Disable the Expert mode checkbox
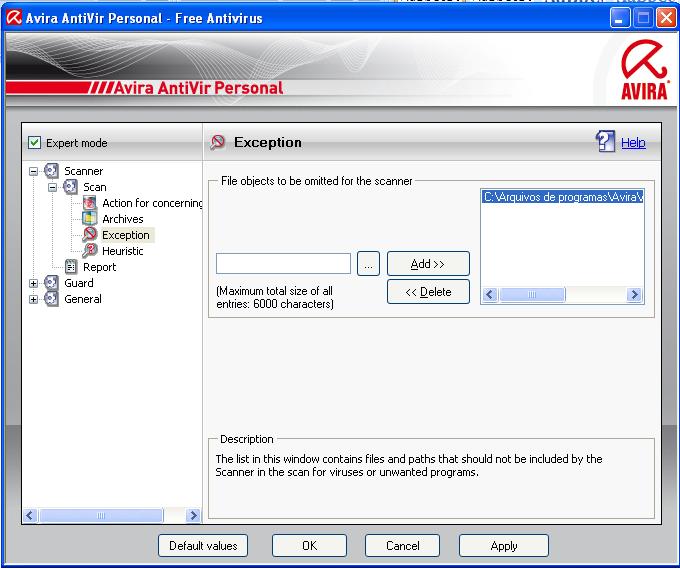Image resolution: width=680 pixels, height=569 pixels. tap(34, 143)
